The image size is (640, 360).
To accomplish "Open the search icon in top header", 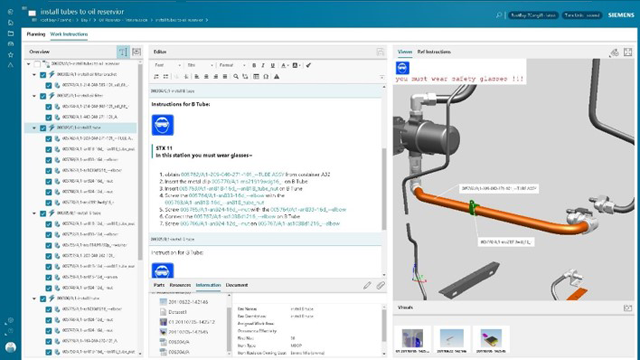I will pos(499,15).
